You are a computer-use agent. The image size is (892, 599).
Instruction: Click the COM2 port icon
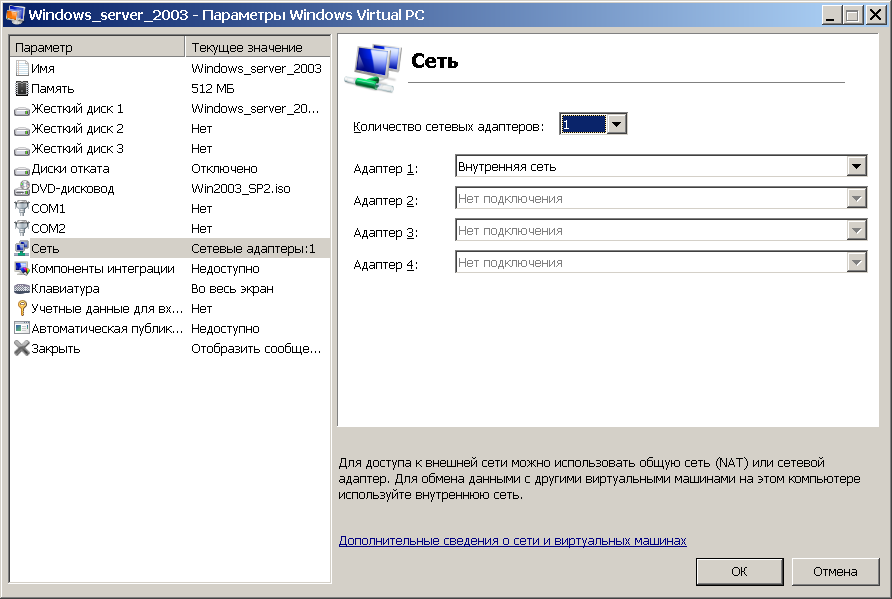click(x=22, y=228)
